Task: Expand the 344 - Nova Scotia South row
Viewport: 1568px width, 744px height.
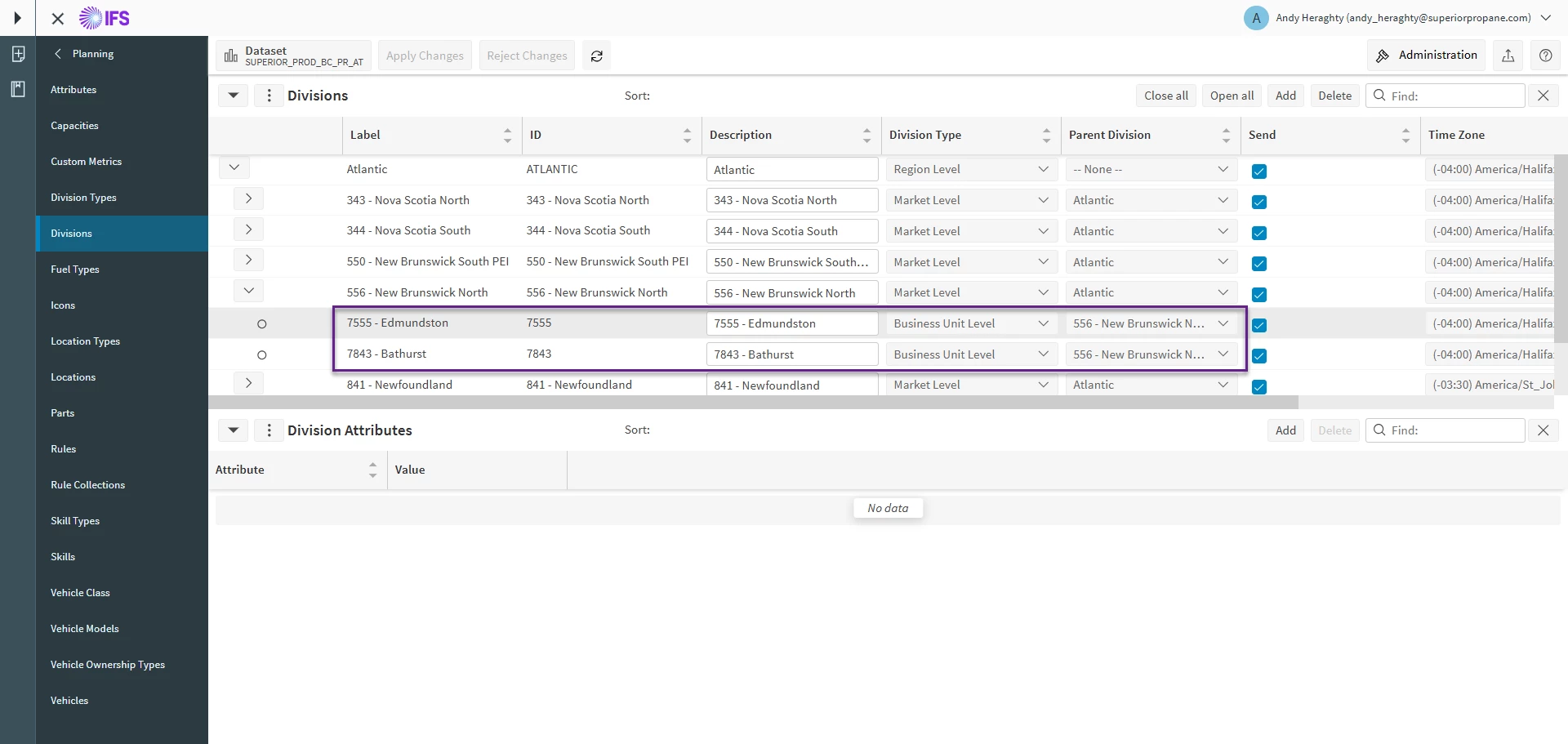Action: coord(248,229)
